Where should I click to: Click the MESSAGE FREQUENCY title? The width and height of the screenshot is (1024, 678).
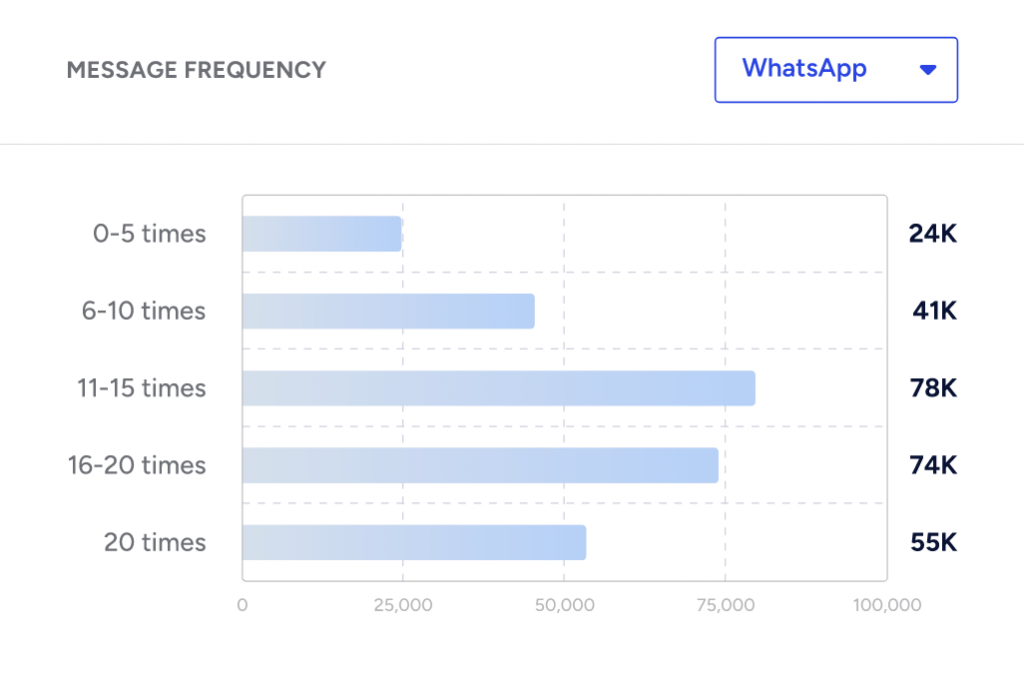pos(196,70)
